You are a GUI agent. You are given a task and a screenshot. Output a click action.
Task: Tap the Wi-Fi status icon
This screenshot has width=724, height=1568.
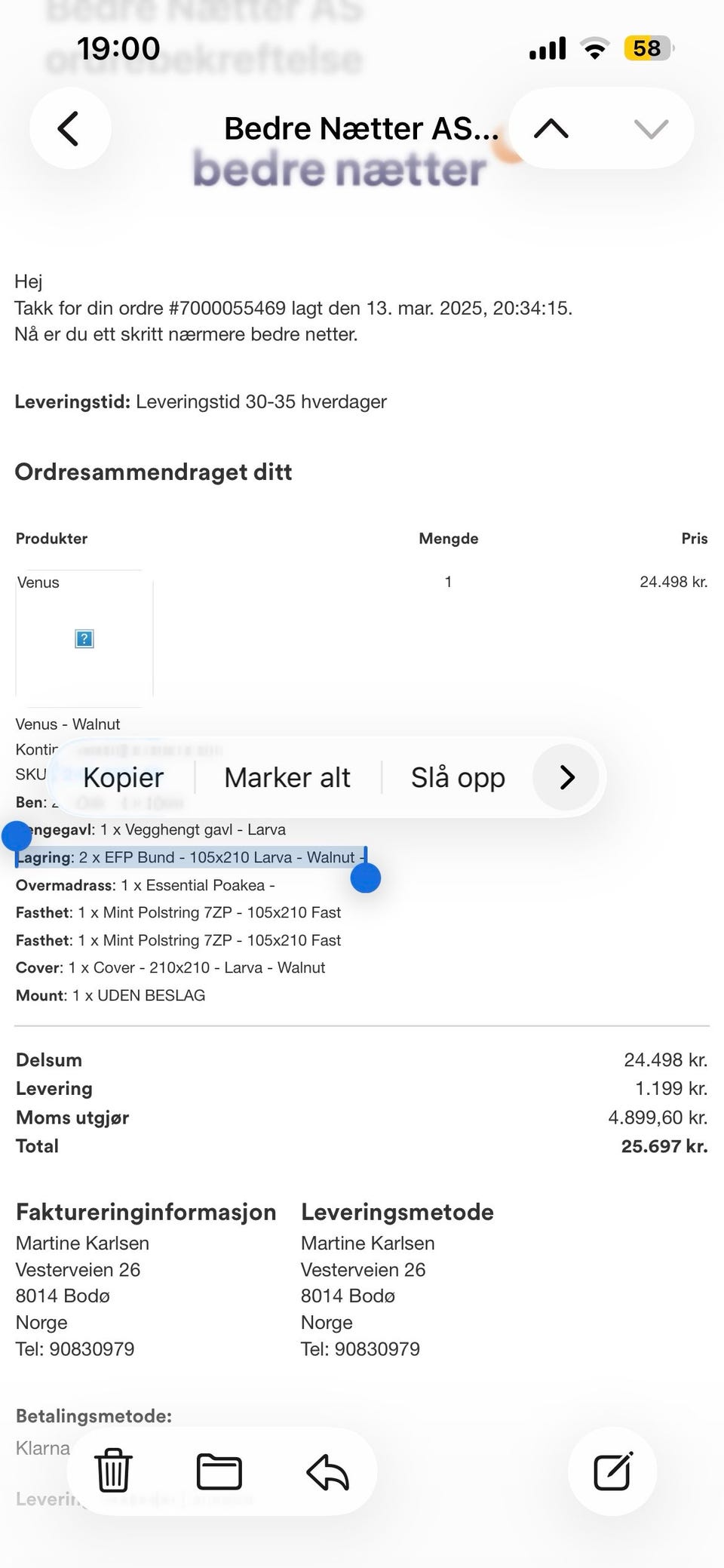click(595, 49)
